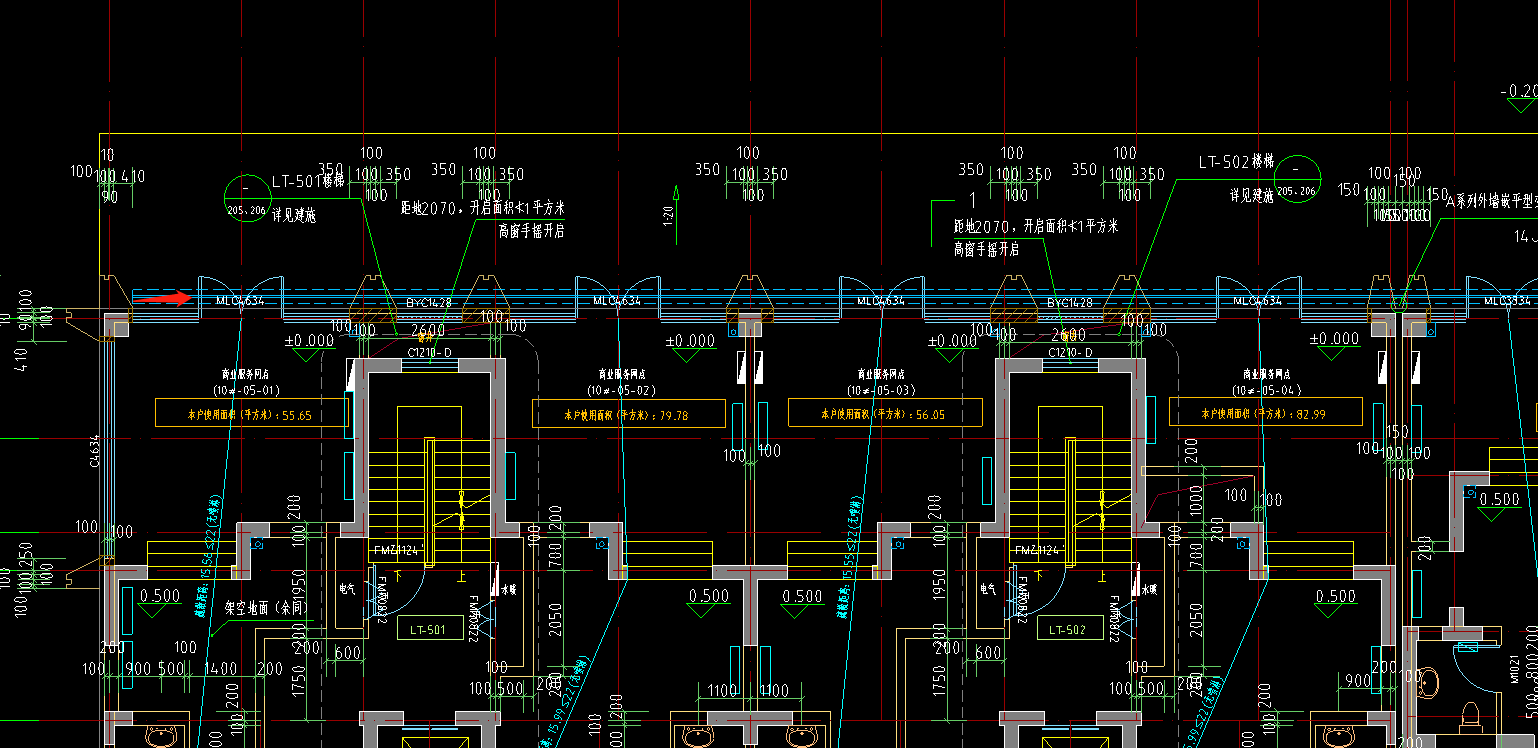Click the 'LT-501楼梯' callout label
The image size is (1538, 748).
pyautogui.click(x=308, y=182)
